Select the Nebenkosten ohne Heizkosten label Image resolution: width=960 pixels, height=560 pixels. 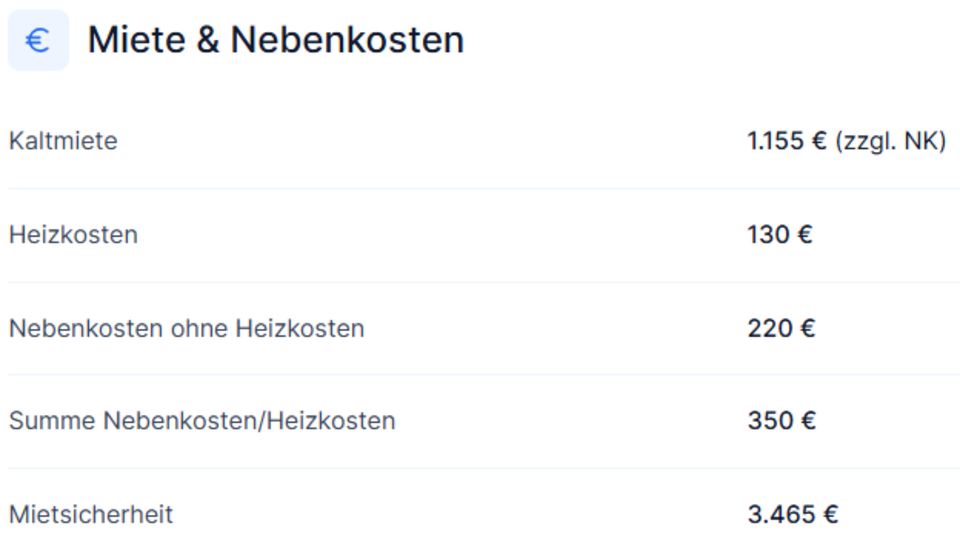(186, 328)
